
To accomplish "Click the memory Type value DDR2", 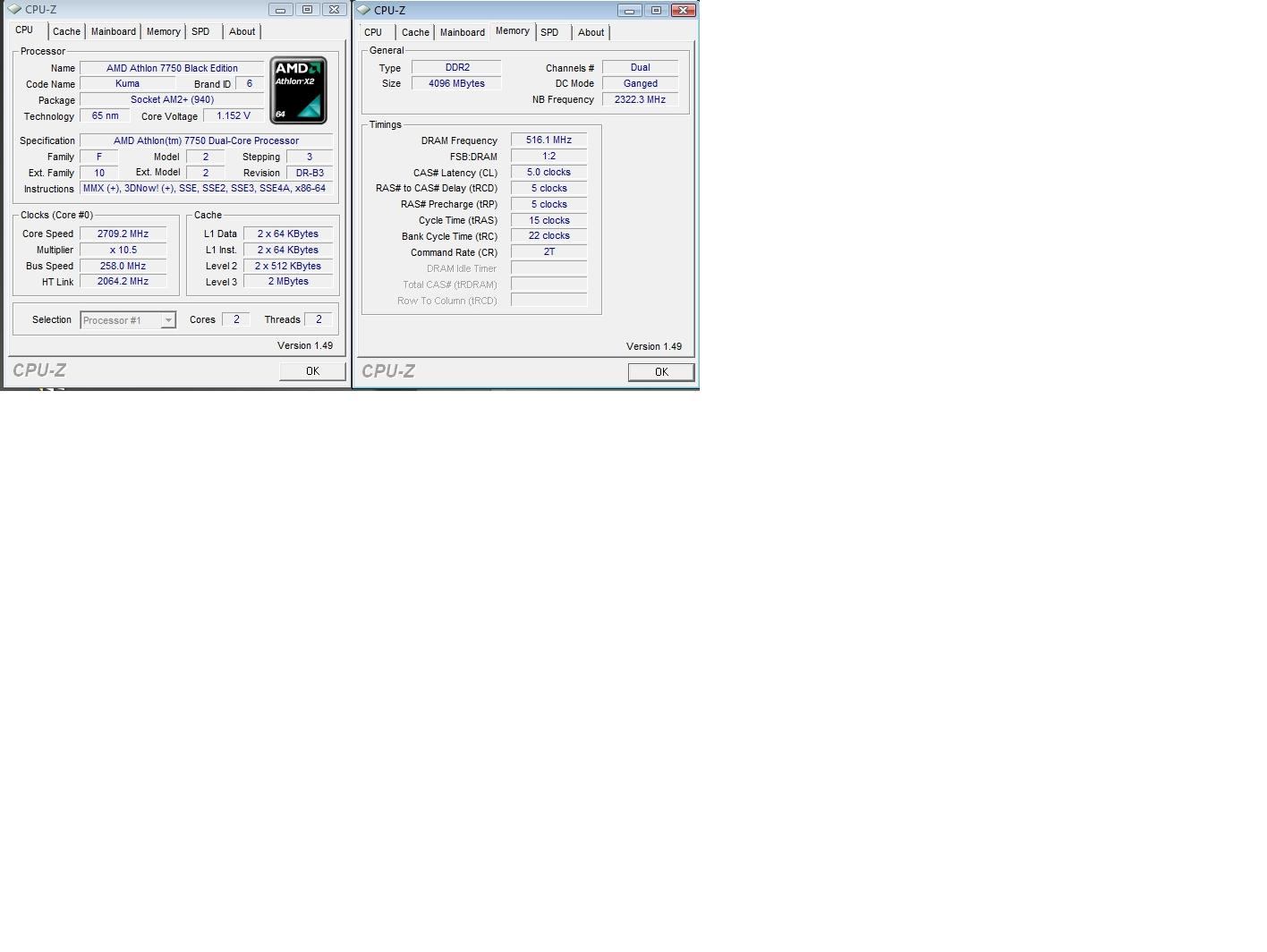I will tap(457, 67).
